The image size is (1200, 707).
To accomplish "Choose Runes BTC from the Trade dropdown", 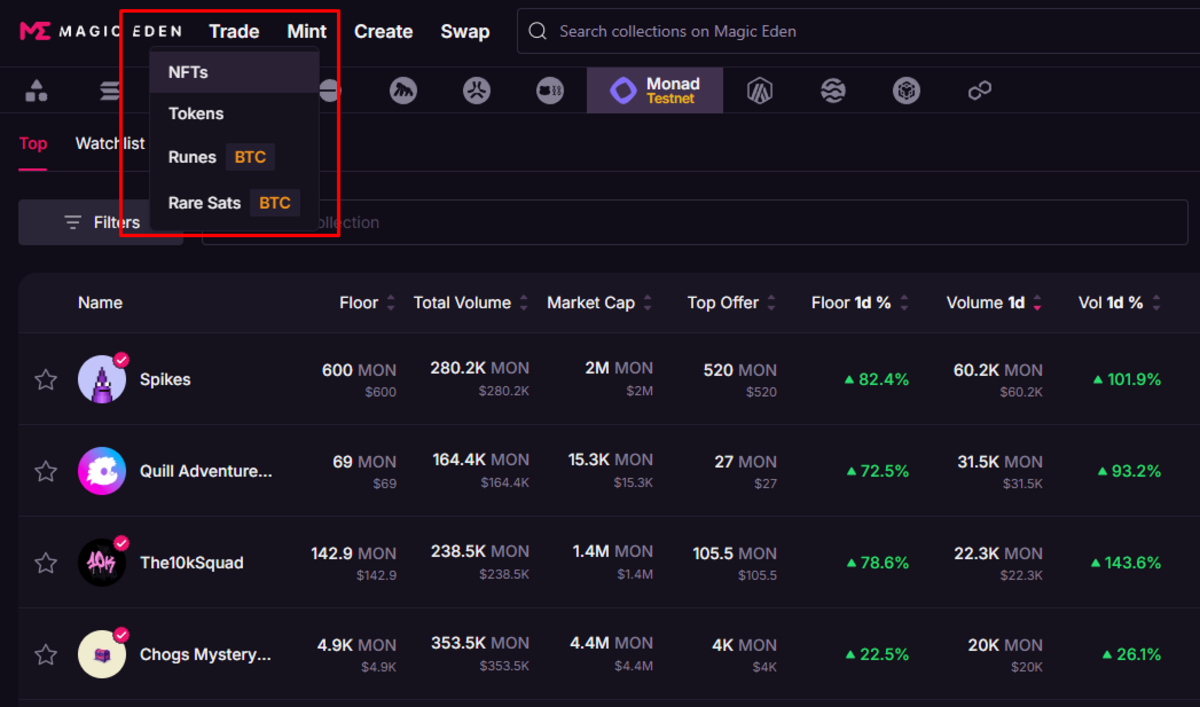I will (234, 157).
